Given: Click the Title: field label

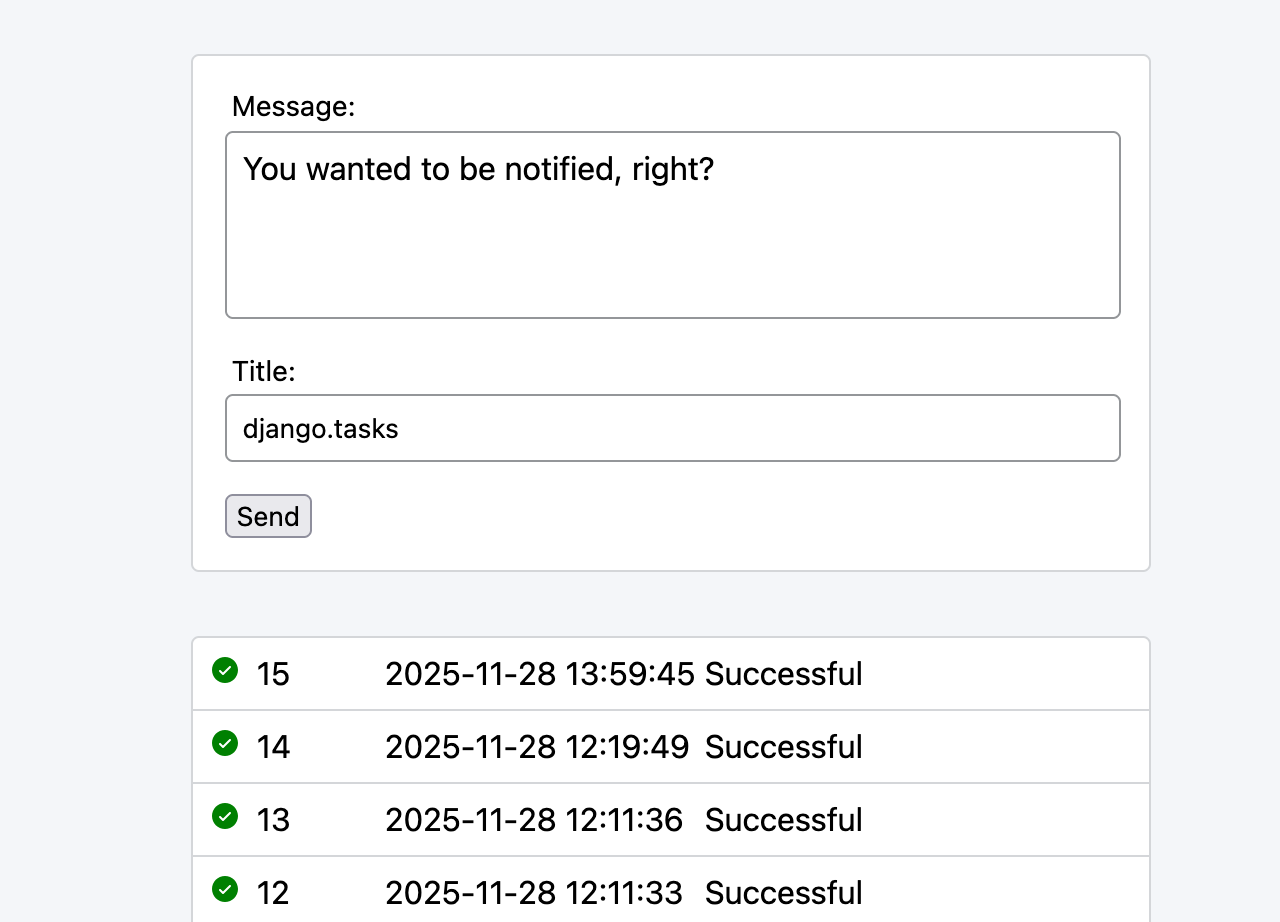Looking at the screenshot, I should coord(263,371).
